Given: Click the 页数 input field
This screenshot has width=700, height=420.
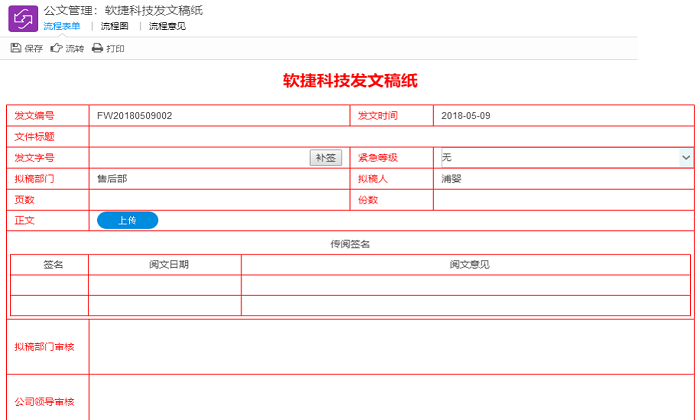Looking at the screenshot, I should (219, 200).
